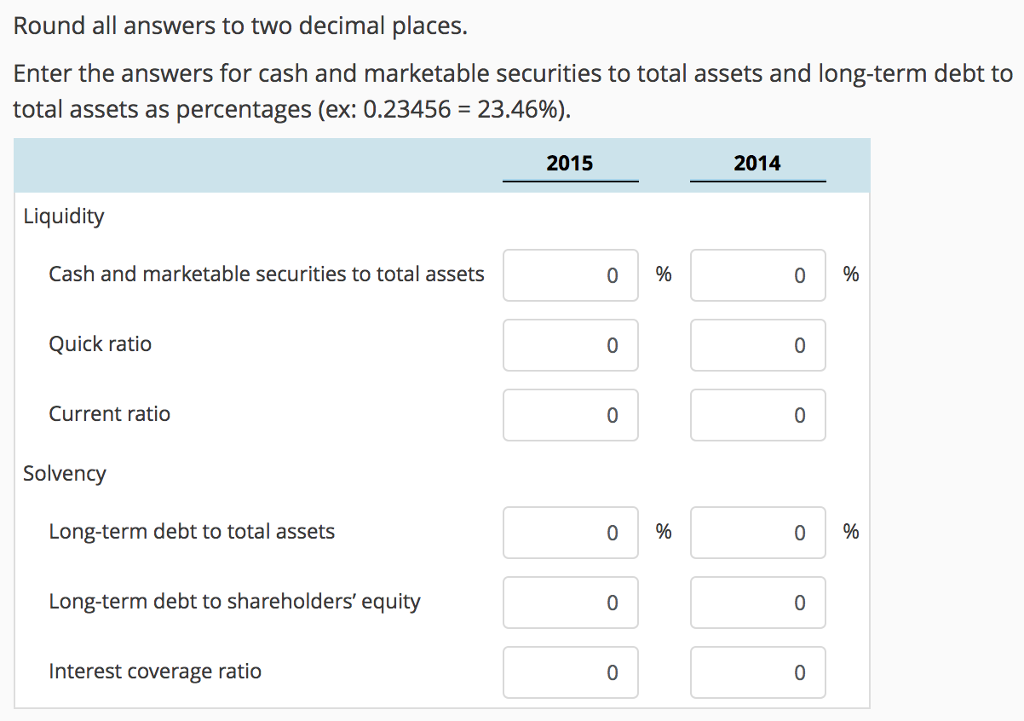Click the 2014 Long-term debt to shareholders' equity box
1024x721 pixels.
click(757, 602)
